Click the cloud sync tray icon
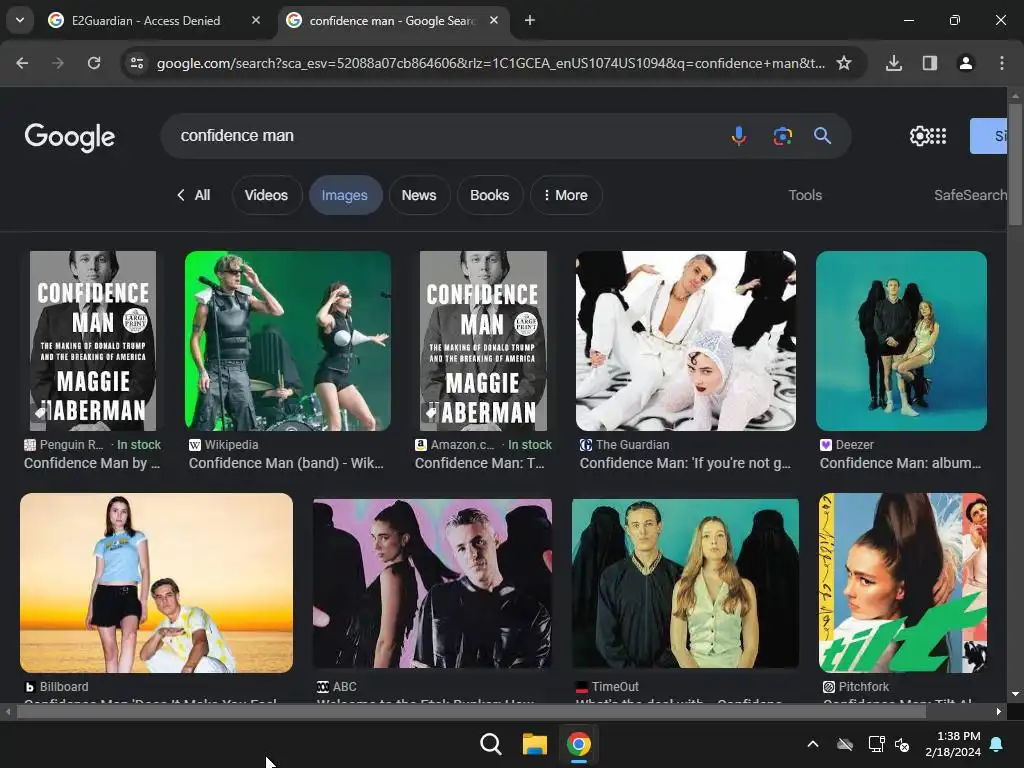This screenshot has width=1024, height=768. click(845, 744)
